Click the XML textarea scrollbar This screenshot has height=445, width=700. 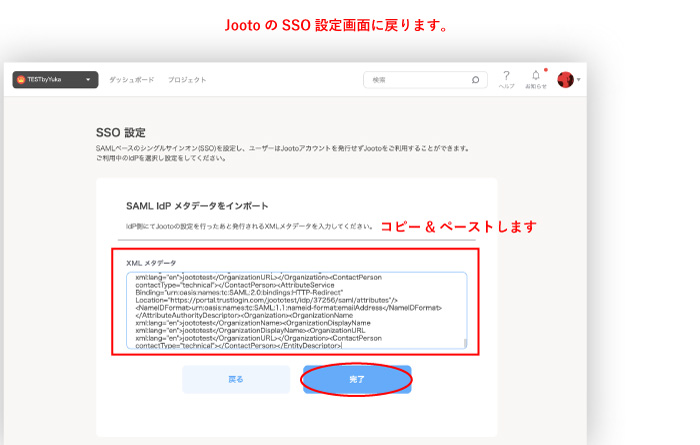465,343
